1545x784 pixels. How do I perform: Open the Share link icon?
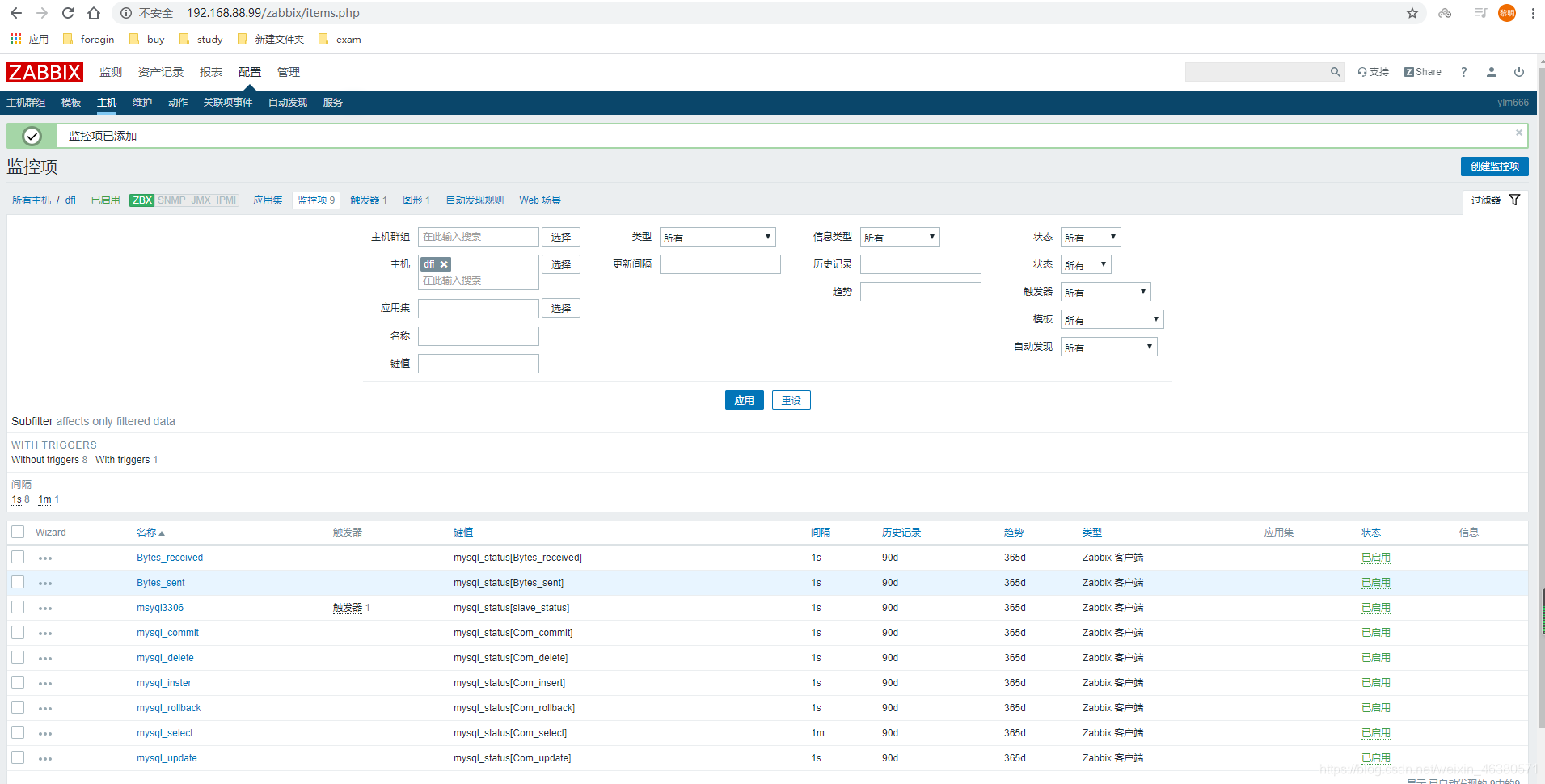pos(1423,72)
